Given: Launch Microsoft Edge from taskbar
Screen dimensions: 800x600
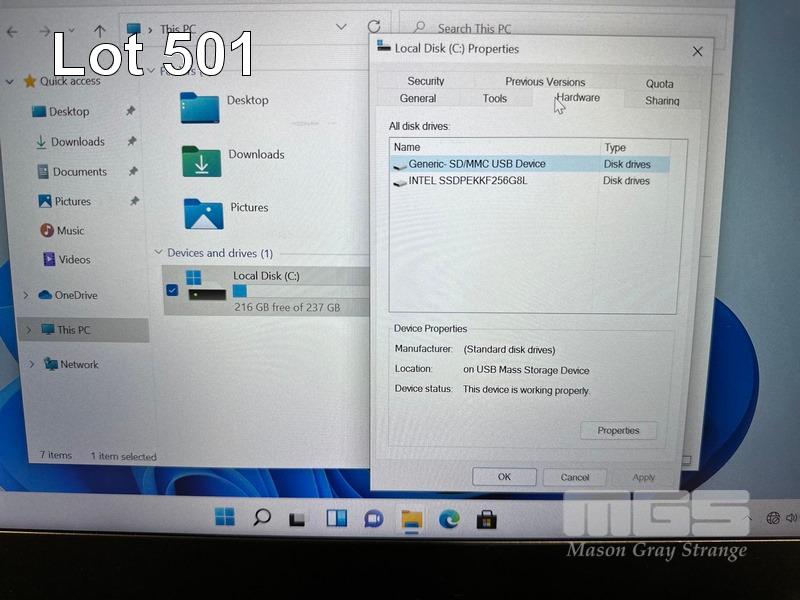Looking at the screenshot, I should 448,519.
